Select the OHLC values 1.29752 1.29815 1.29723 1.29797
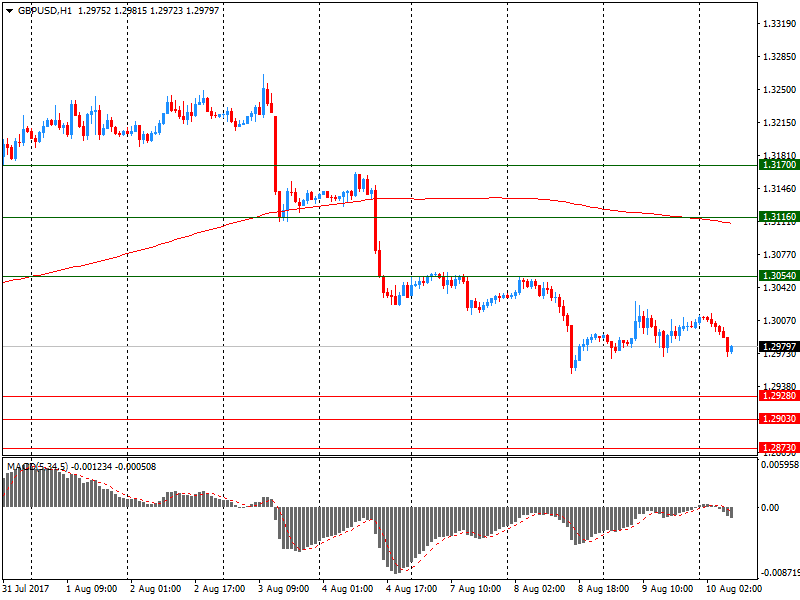 tap(148, 11)
